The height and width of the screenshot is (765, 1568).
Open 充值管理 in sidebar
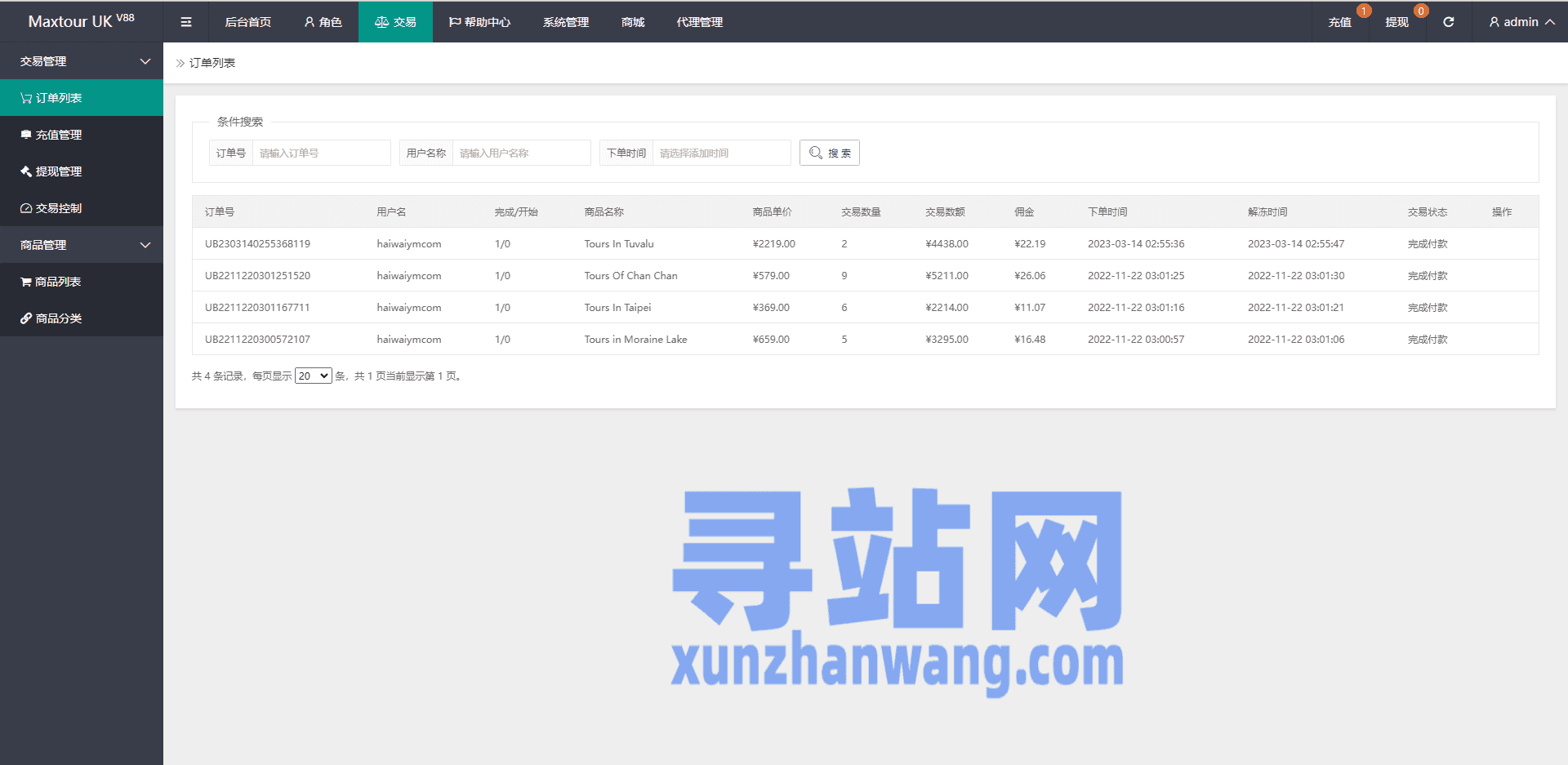82,135
